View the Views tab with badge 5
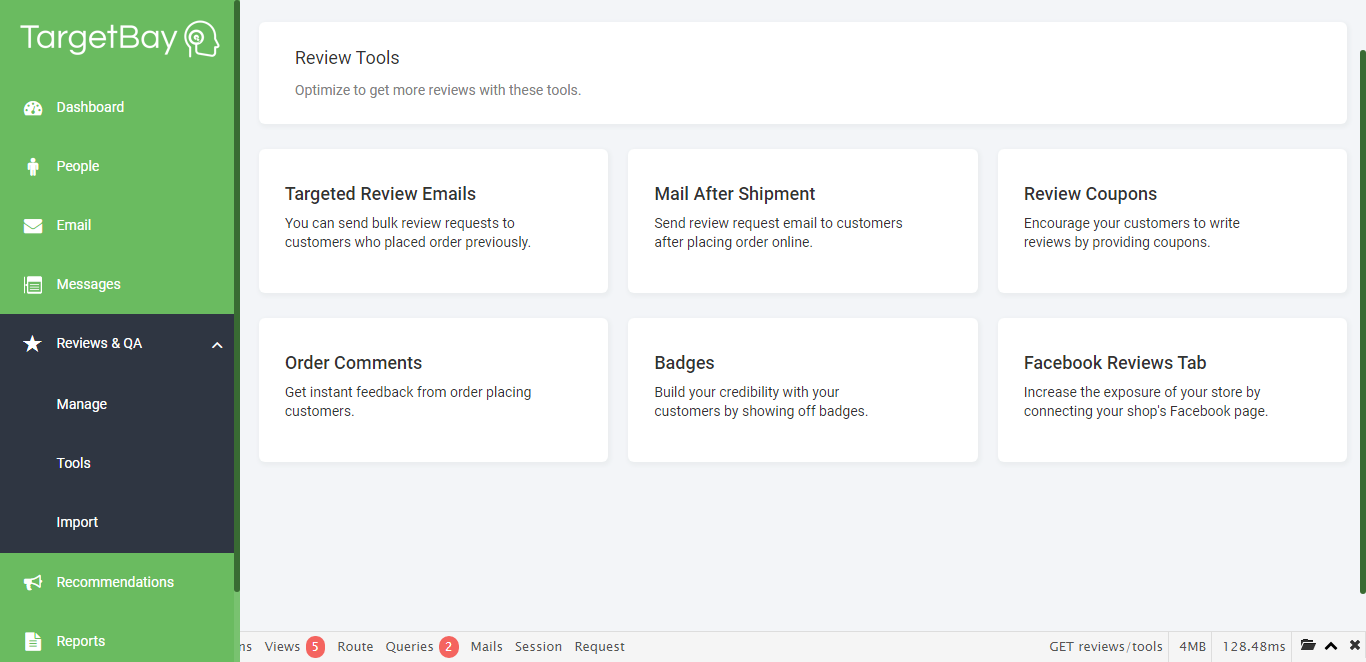The height and width of the screenshot is (662, 1366). (283, 646)
